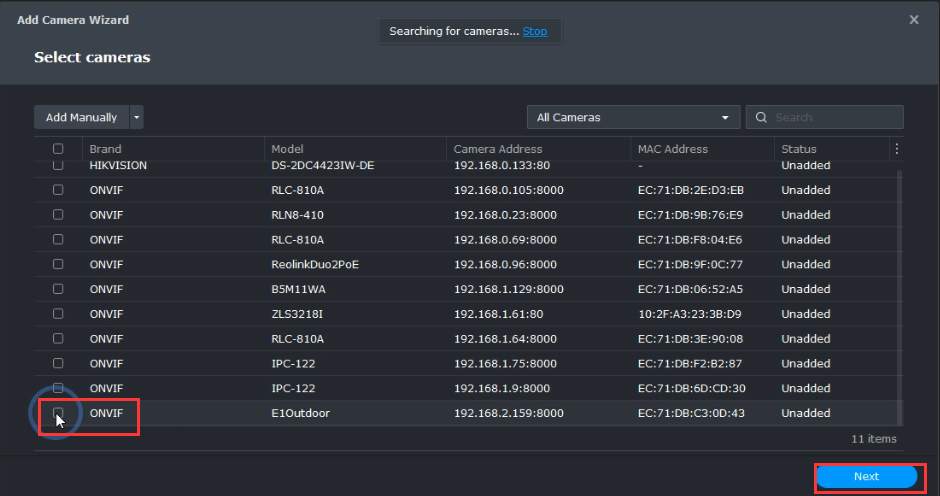Select address 192.168.0.96:8000
This screenshot has height=496, width=940.
505,264
